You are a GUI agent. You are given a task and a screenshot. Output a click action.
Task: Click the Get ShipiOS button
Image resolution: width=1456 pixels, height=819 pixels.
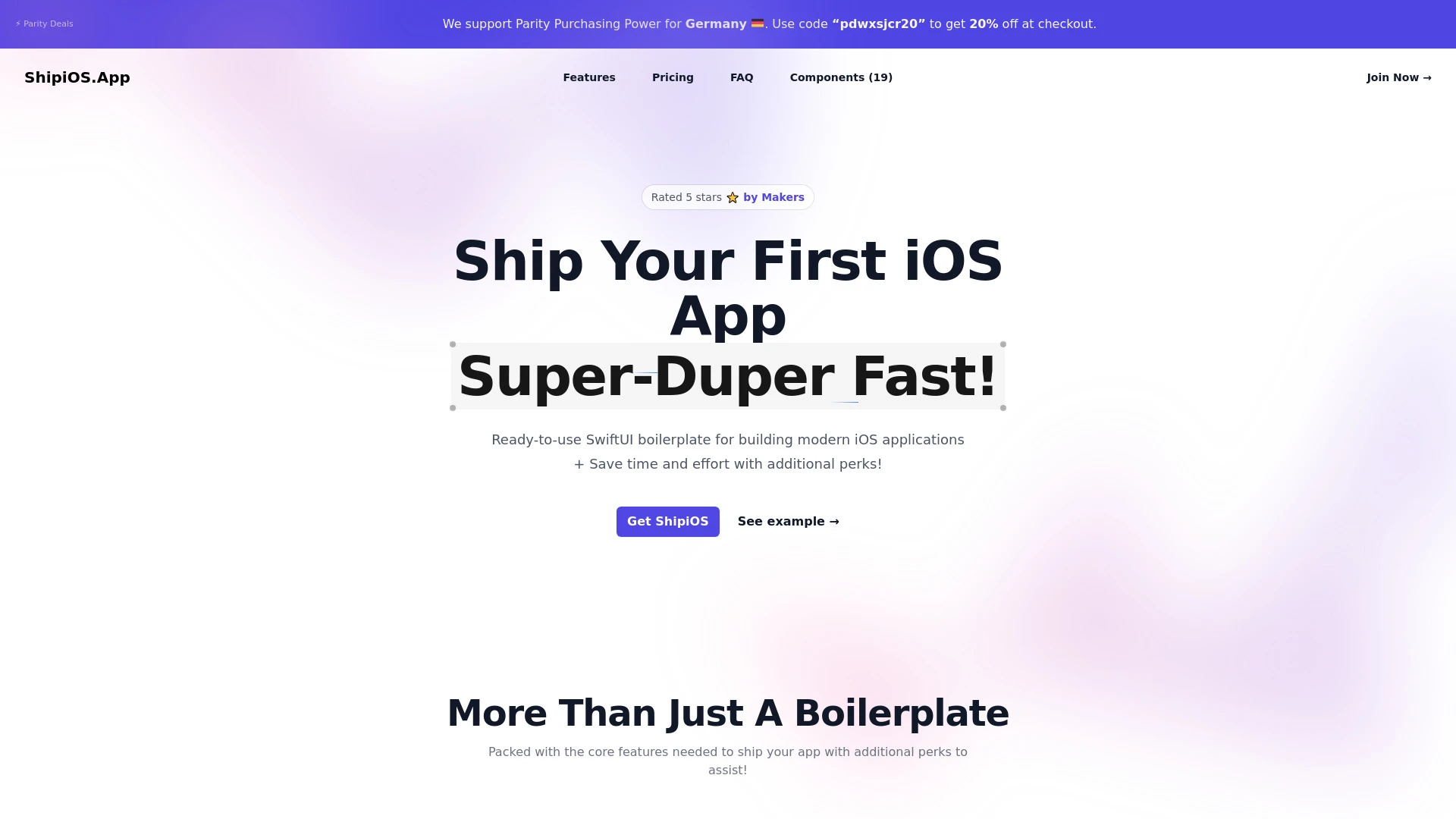click(x=667, y=521)
